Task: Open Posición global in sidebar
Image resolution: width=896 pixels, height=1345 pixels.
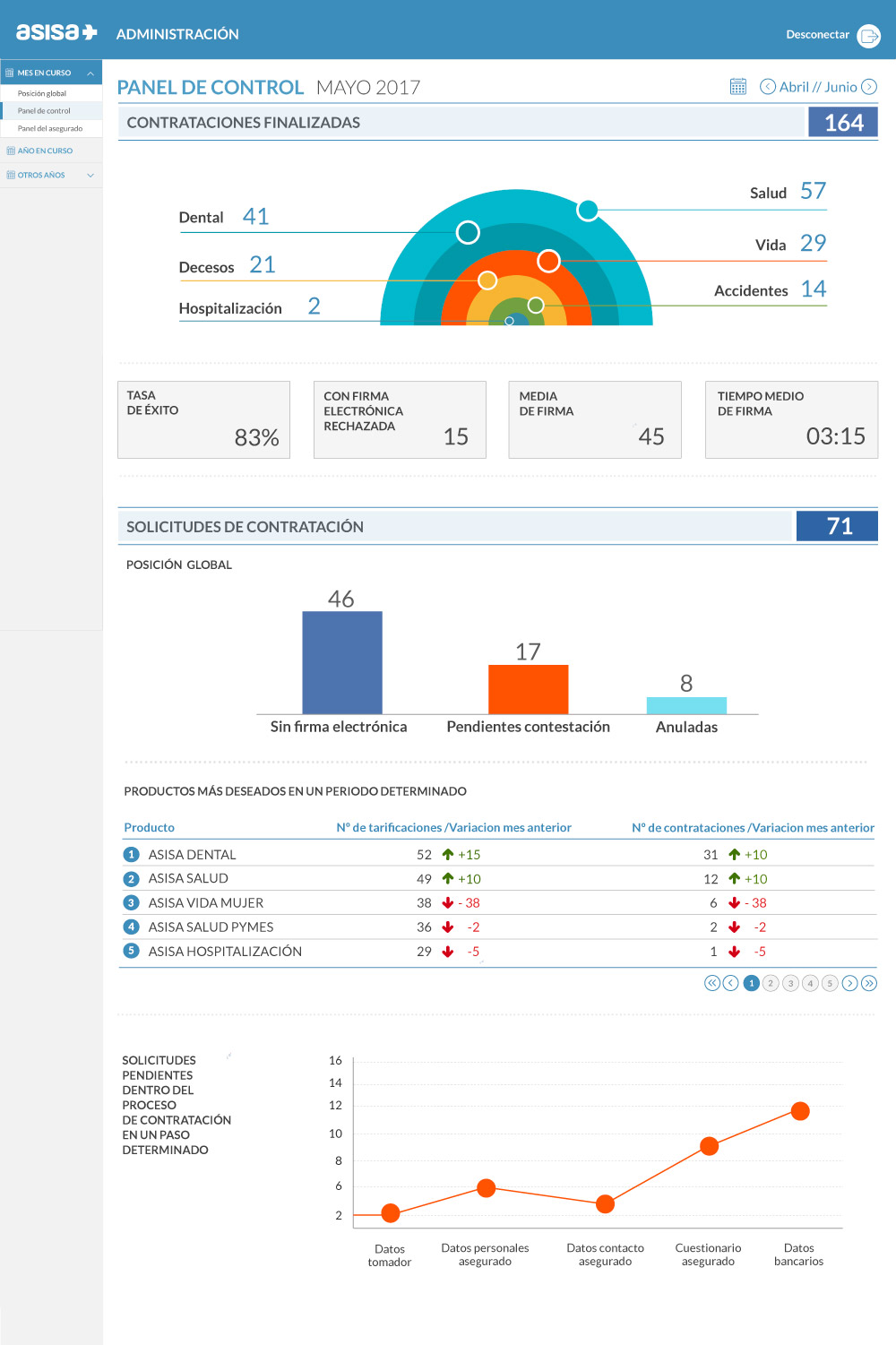Action: tap(42, 93)
